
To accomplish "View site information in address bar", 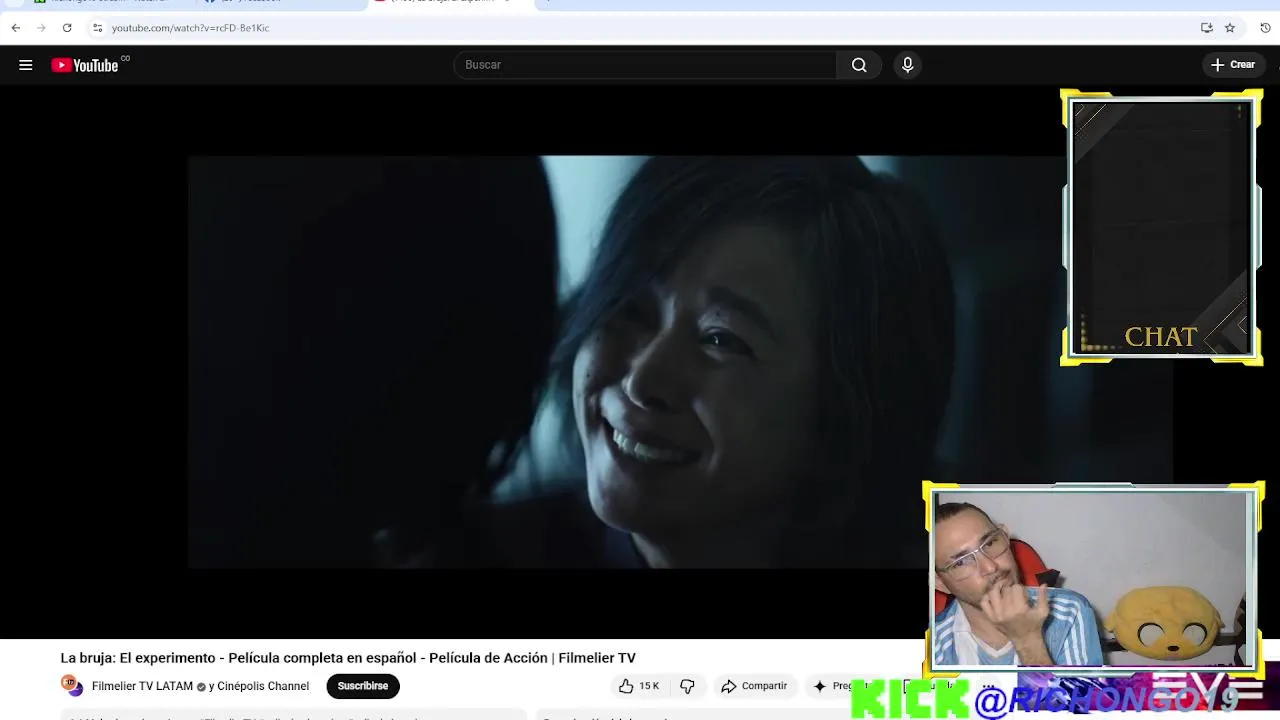I will pyautogui.click(x=97, y=28).
